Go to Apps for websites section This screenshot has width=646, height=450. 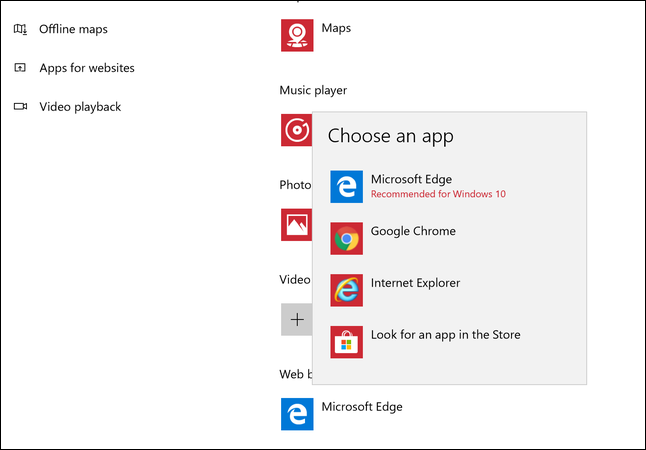click(x=86, y=68)
